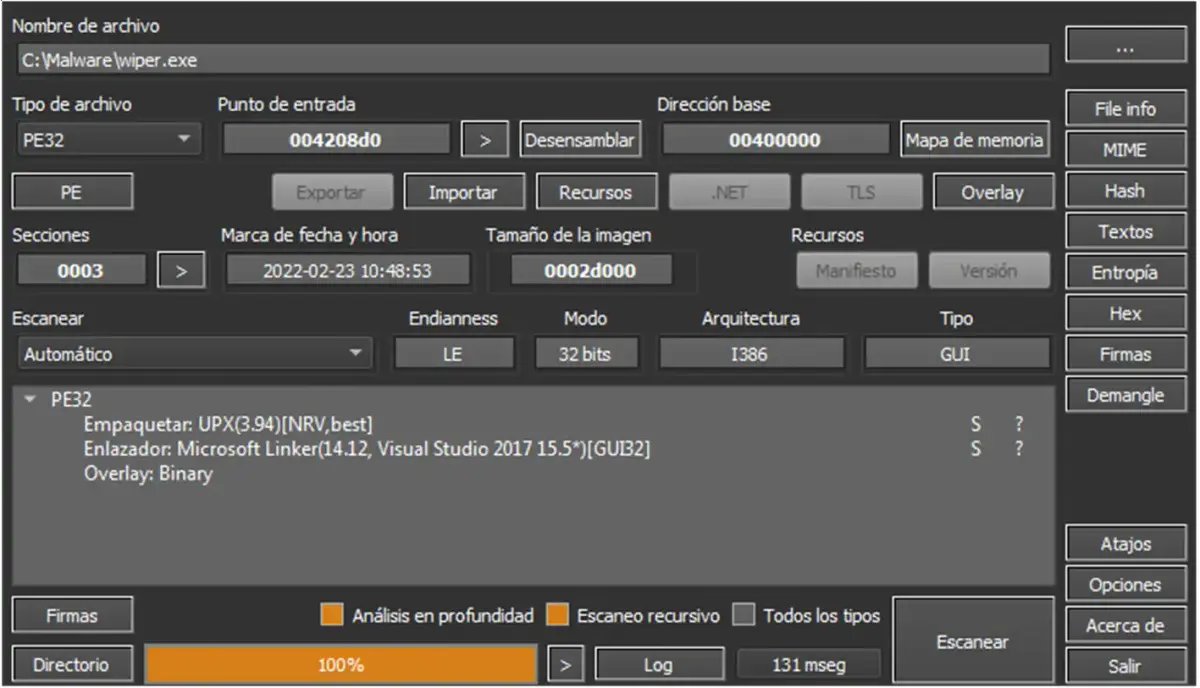This screenshot has width=1200, height=688.
Task: Click the entry point value 004208d0
Action: click(x=335, y=140)
